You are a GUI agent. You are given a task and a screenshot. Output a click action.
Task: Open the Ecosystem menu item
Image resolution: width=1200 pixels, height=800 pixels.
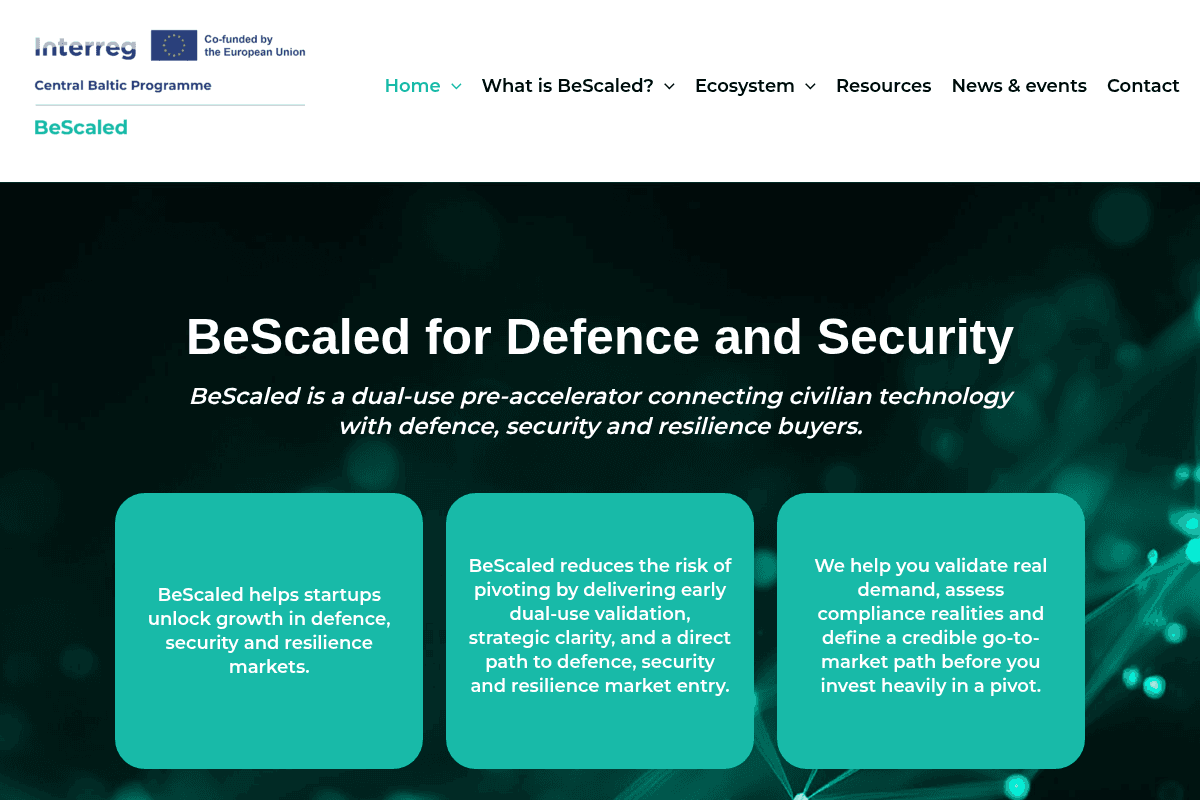point(744,86)
